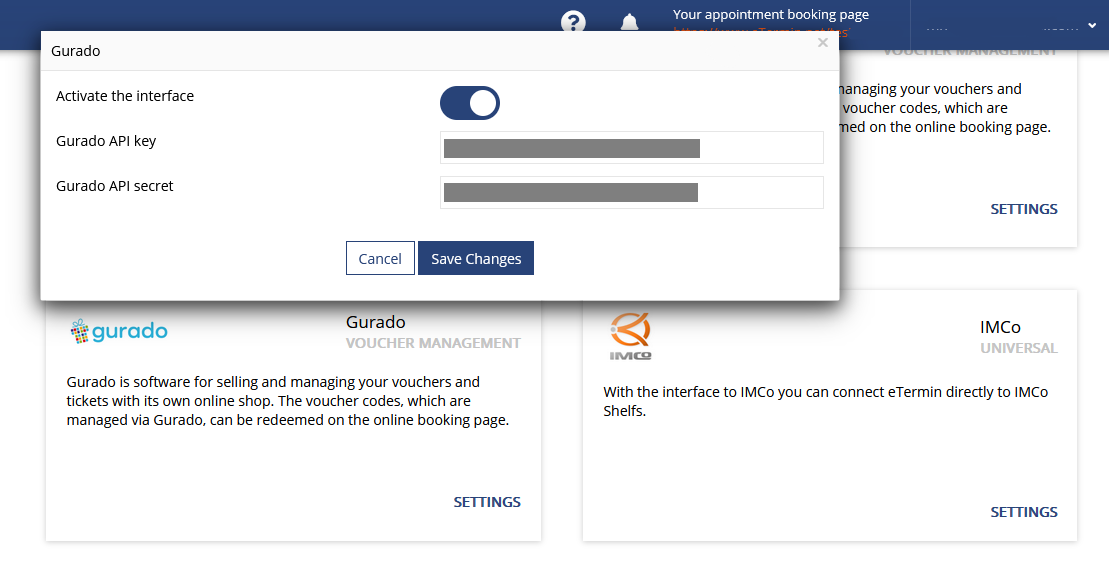Click 'Your appointment booking page' header text
The height and width of the screenshot is (561, 1109).
[x=771, y=14]
